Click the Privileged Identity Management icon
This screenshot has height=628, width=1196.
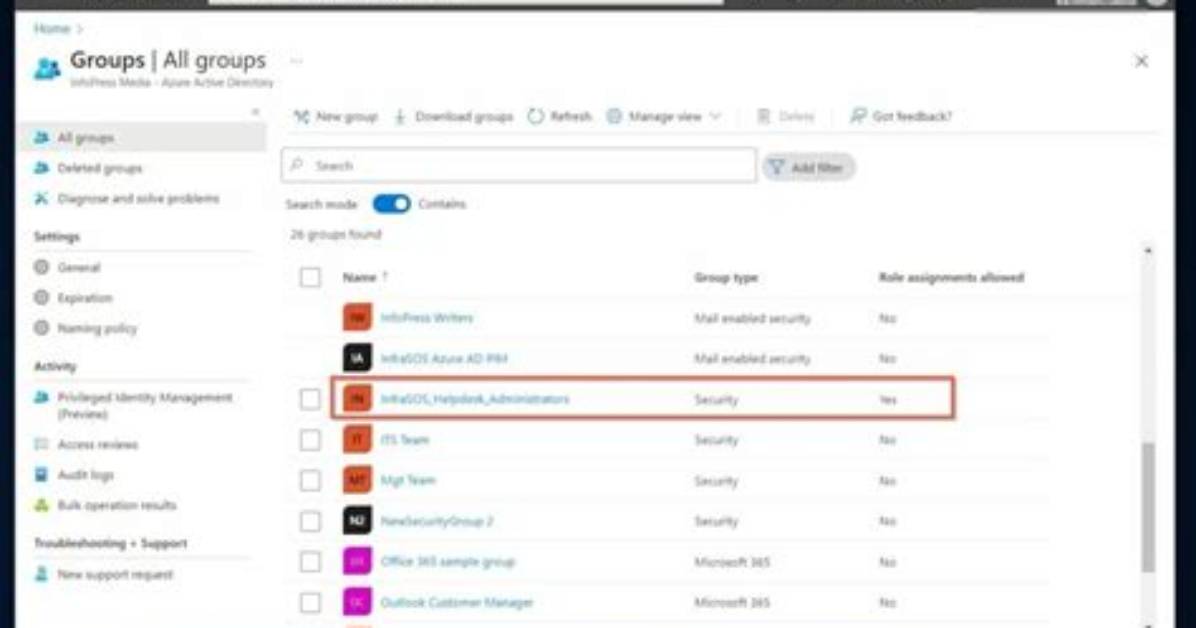(x=41, y=397)
